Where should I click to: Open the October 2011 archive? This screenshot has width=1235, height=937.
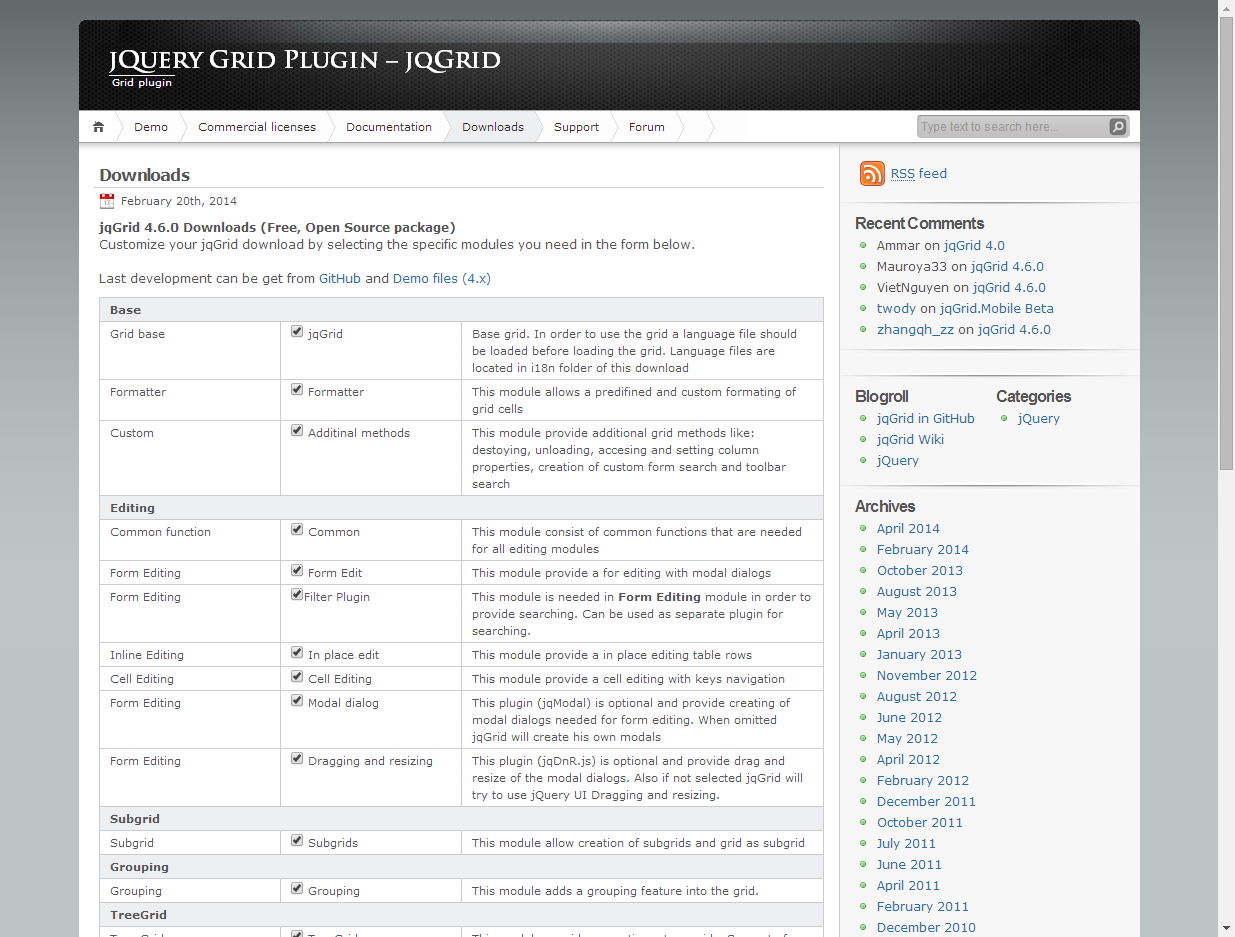920,823
